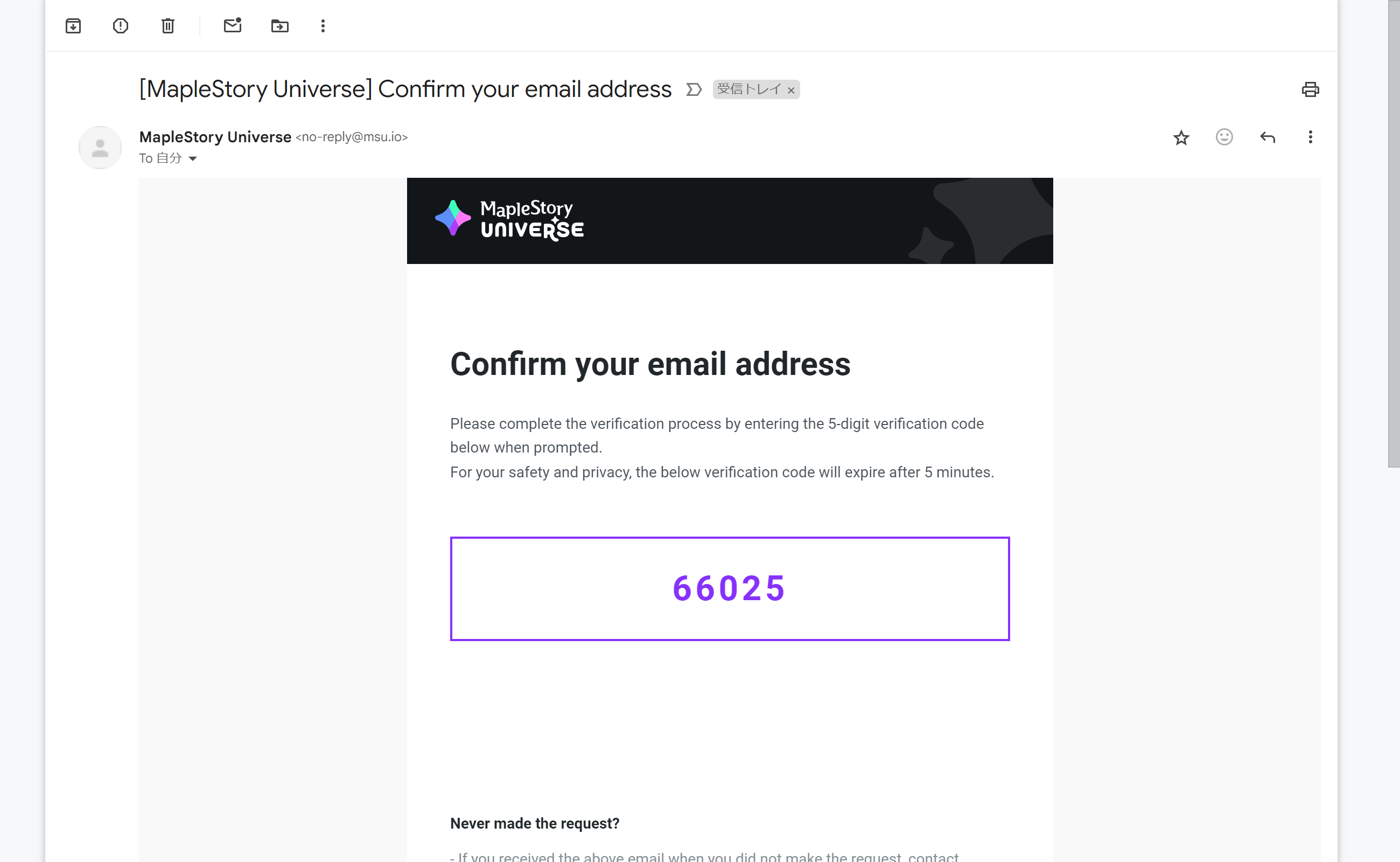Click the emoji reaction icon on email
1400x862 pixels.
(x=1224, y=137)
